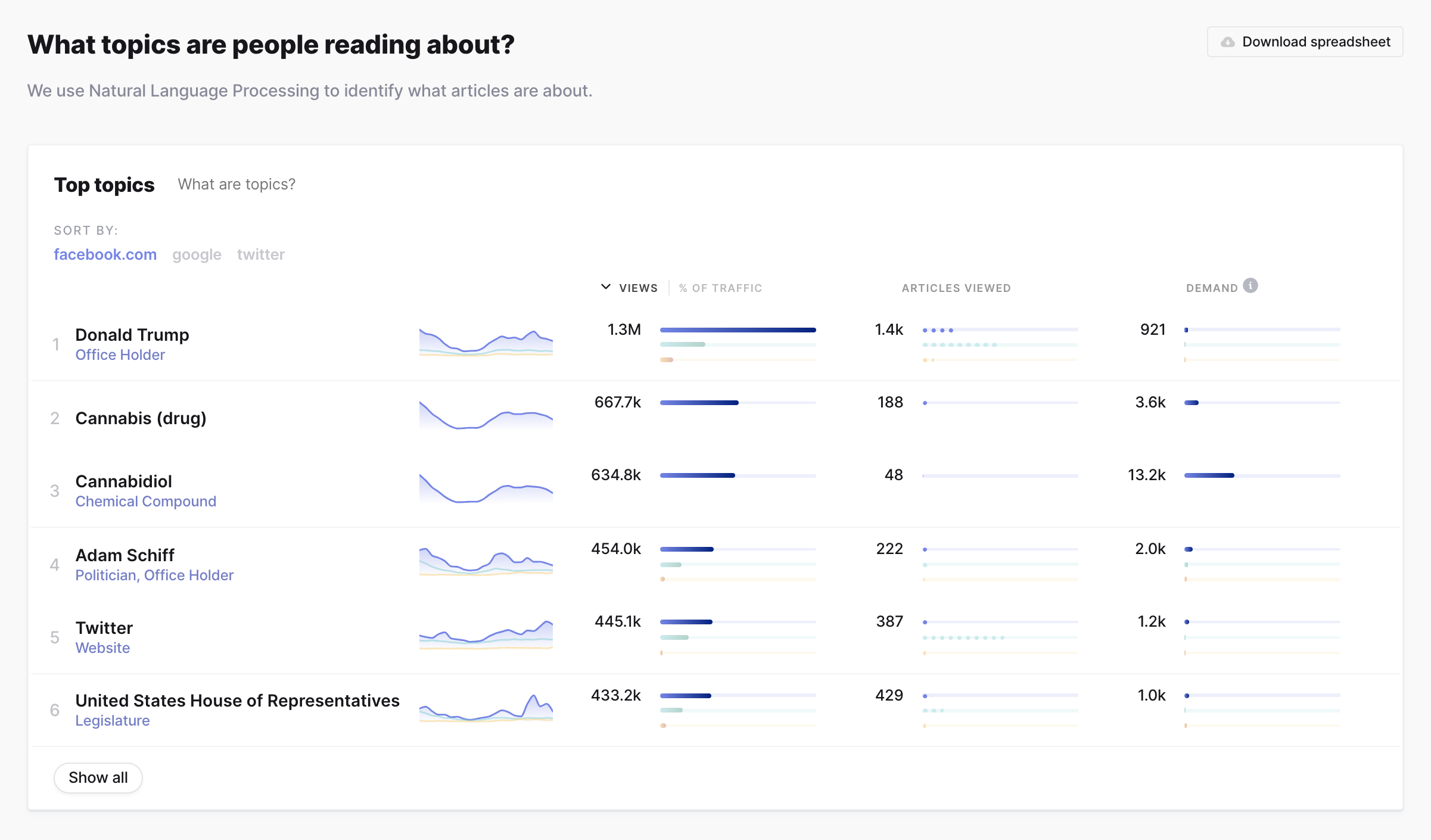Open the Office Holder category under Donald Trump
1431x840 pixels.
coord(120,354)
